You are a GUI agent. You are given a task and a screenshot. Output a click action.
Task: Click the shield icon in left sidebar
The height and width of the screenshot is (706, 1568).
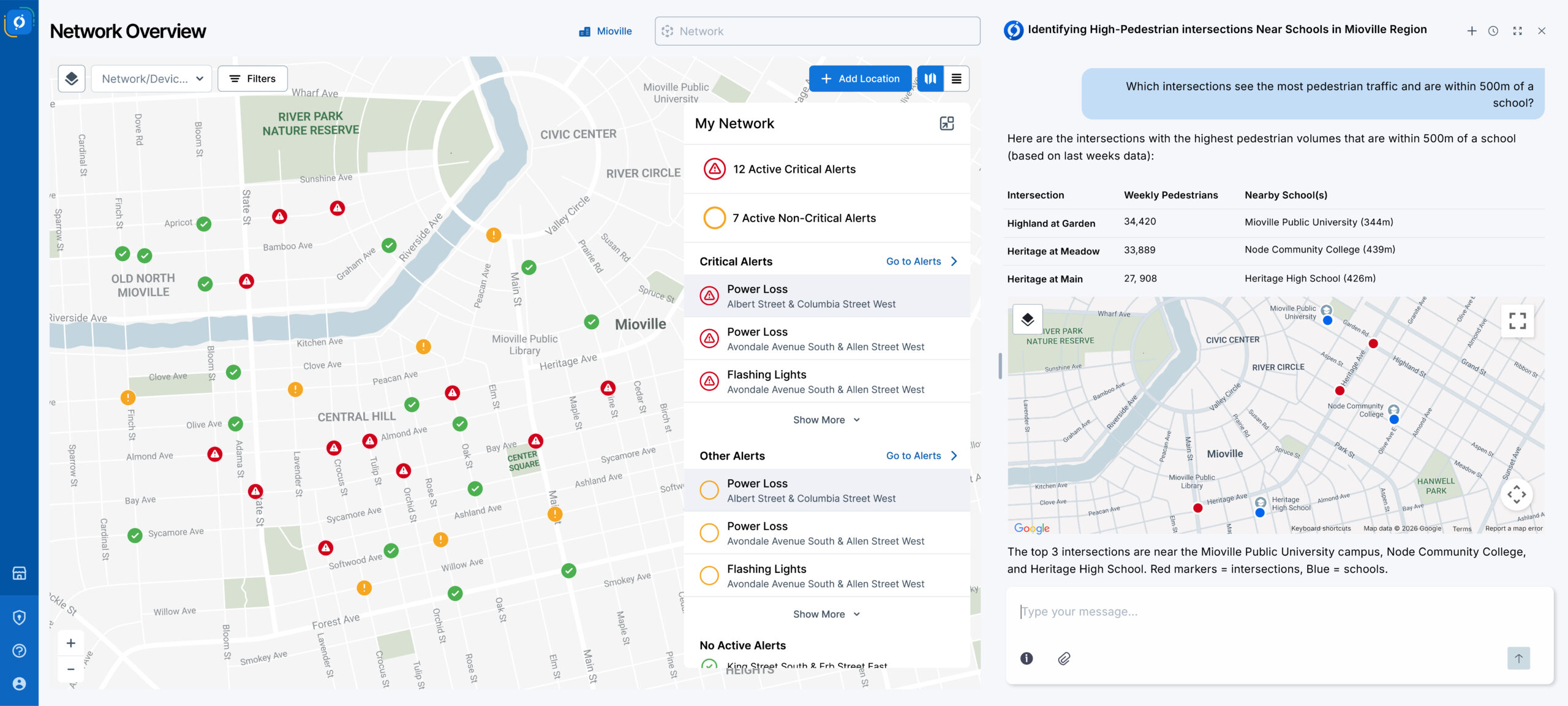click(19, 617)
